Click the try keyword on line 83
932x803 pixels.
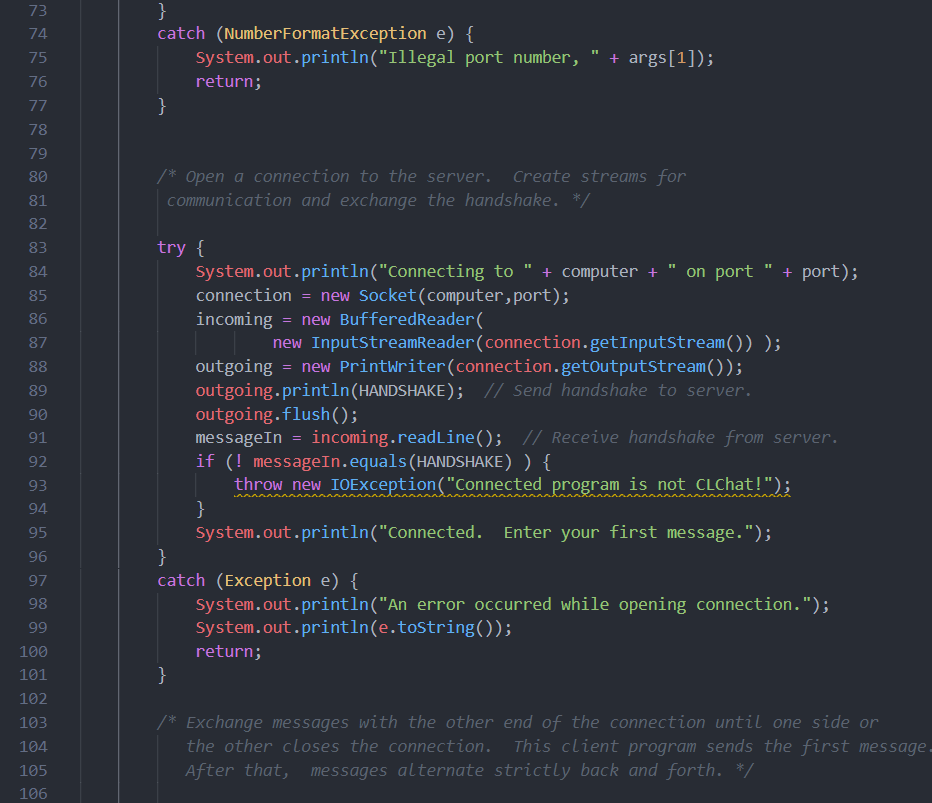click(x=171, y=247)
